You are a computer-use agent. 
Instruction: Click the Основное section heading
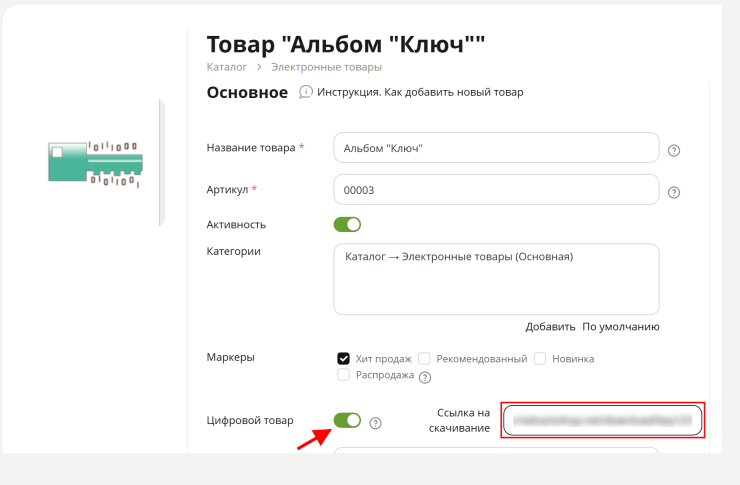[247, 92]
